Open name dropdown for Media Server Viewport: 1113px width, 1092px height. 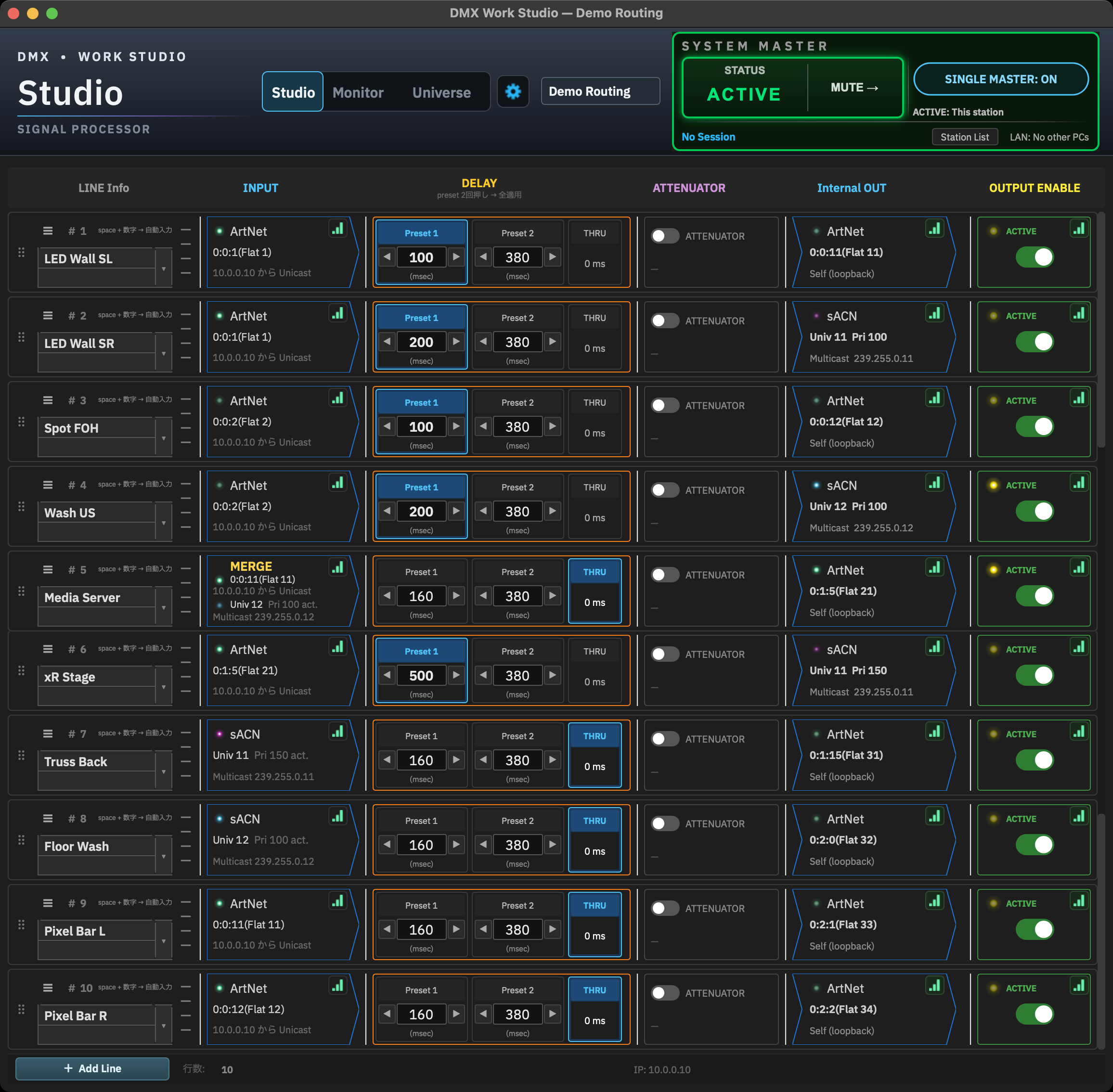[164, 607]
